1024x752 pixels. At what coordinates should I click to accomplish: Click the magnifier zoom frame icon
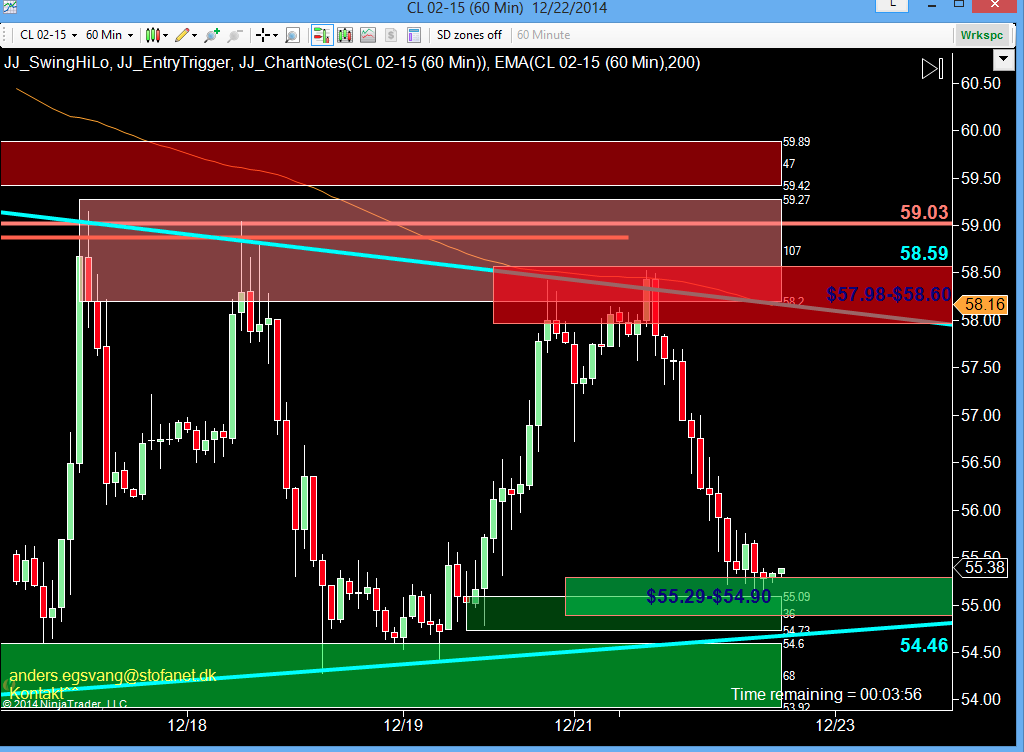(x=293, y=35)
